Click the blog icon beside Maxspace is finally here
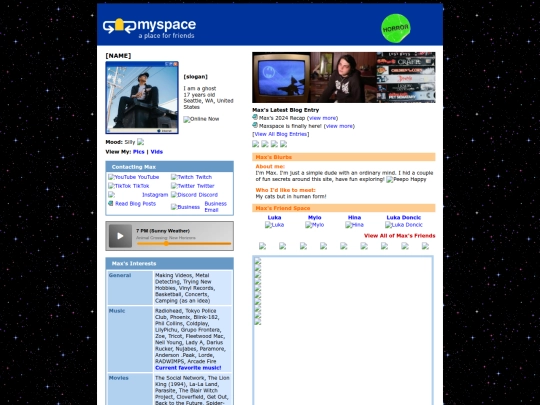The height and width of the screenshot is (405, 540). point(255,125)
